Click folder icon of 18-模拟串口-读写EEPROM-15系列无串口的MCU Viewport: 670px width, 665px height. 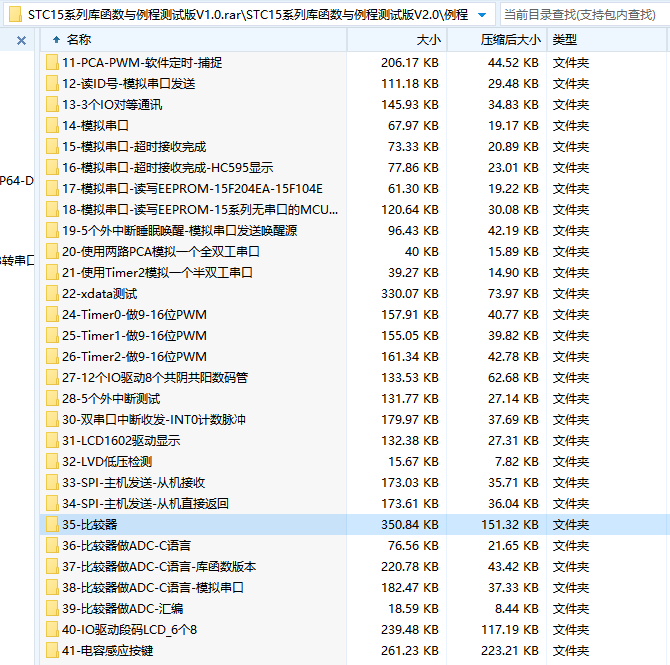click(52, 209)
